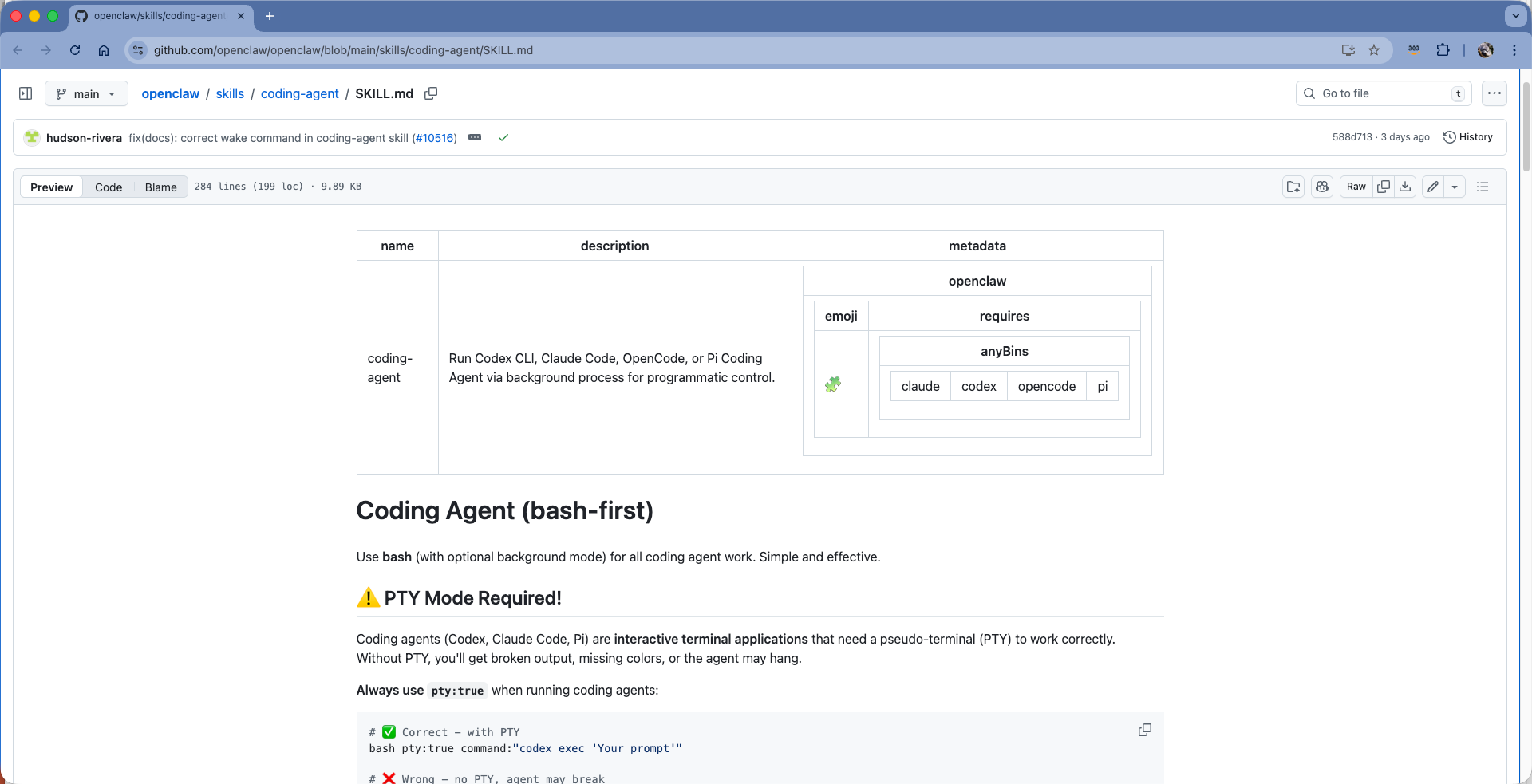Show the document outline
This screenshot has height=784, width=1532.
point(1483,187)
